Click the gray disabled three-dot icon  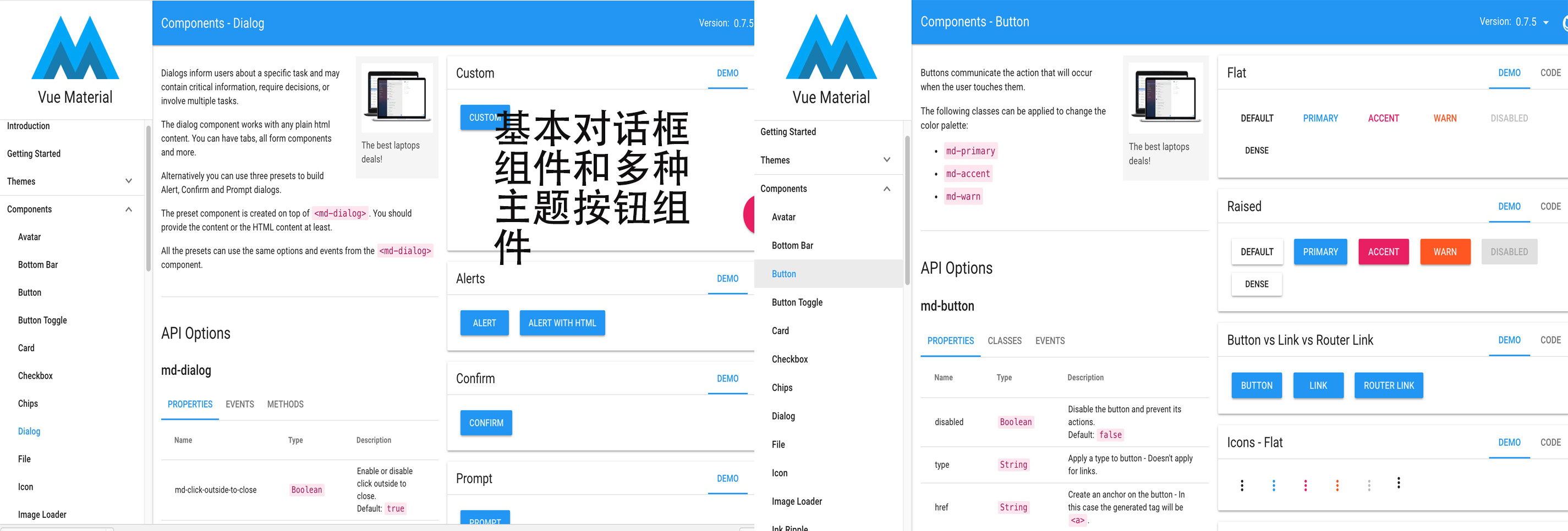pyautogui.click(x=1369, y=485)
